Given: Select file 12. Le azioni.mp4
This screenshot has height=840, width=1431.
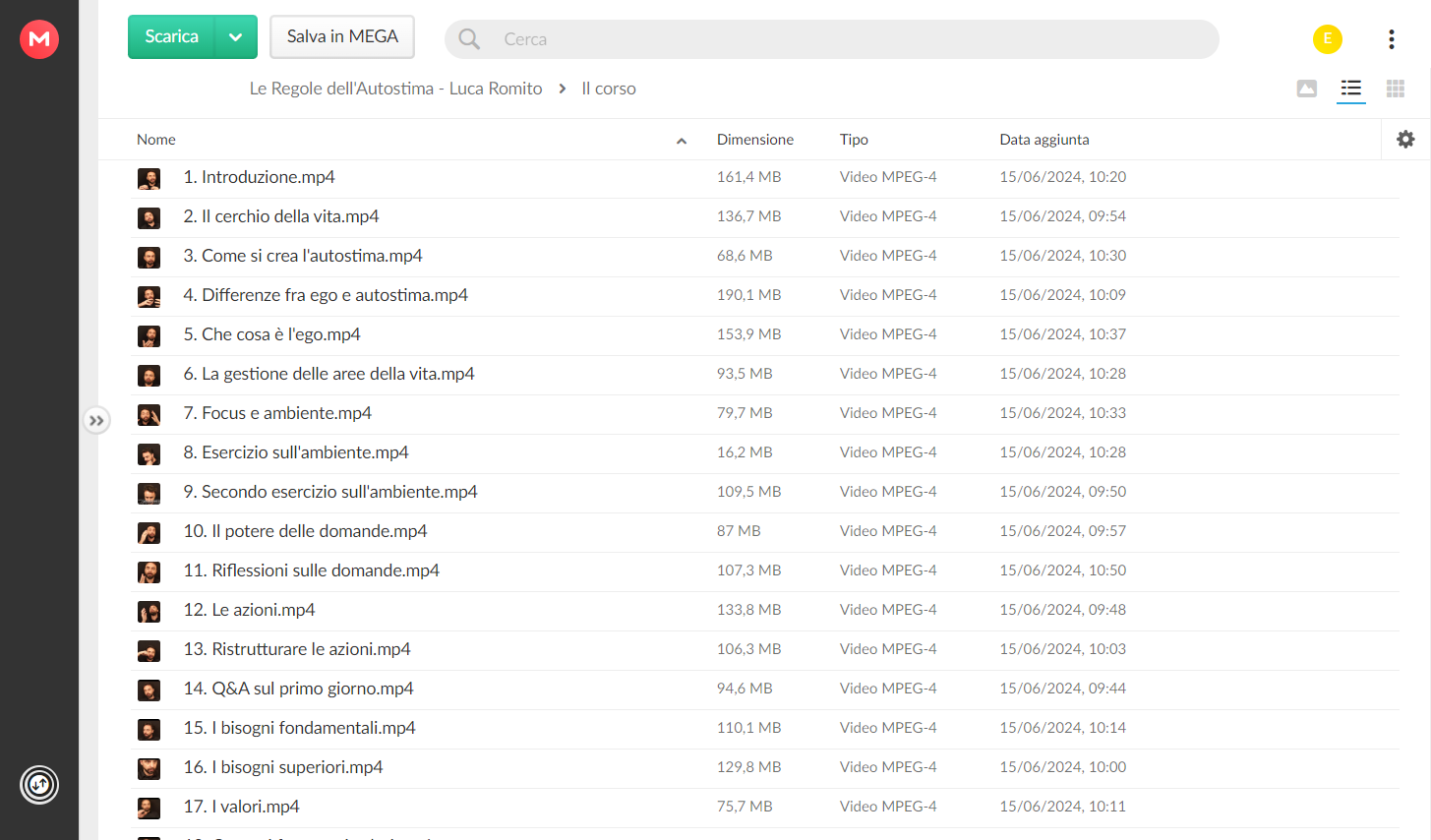Looking at the screenshot, I should (765, 611).
